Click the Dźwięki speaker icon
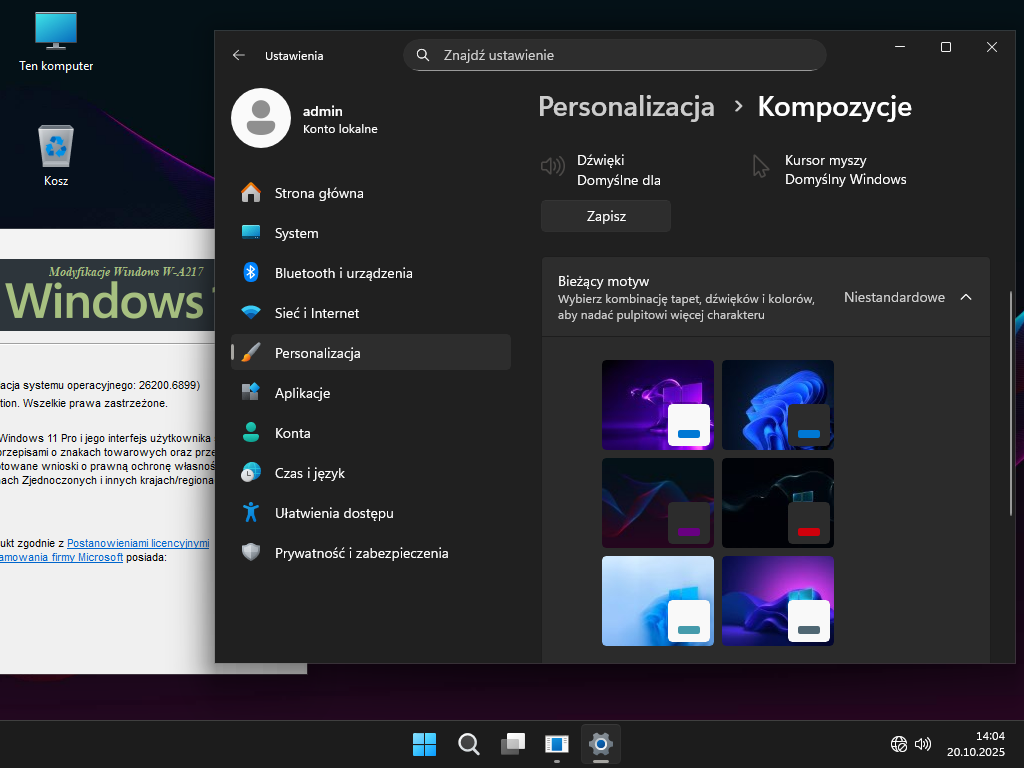Viewport: 1024px width, 768px height. [552, 166]
